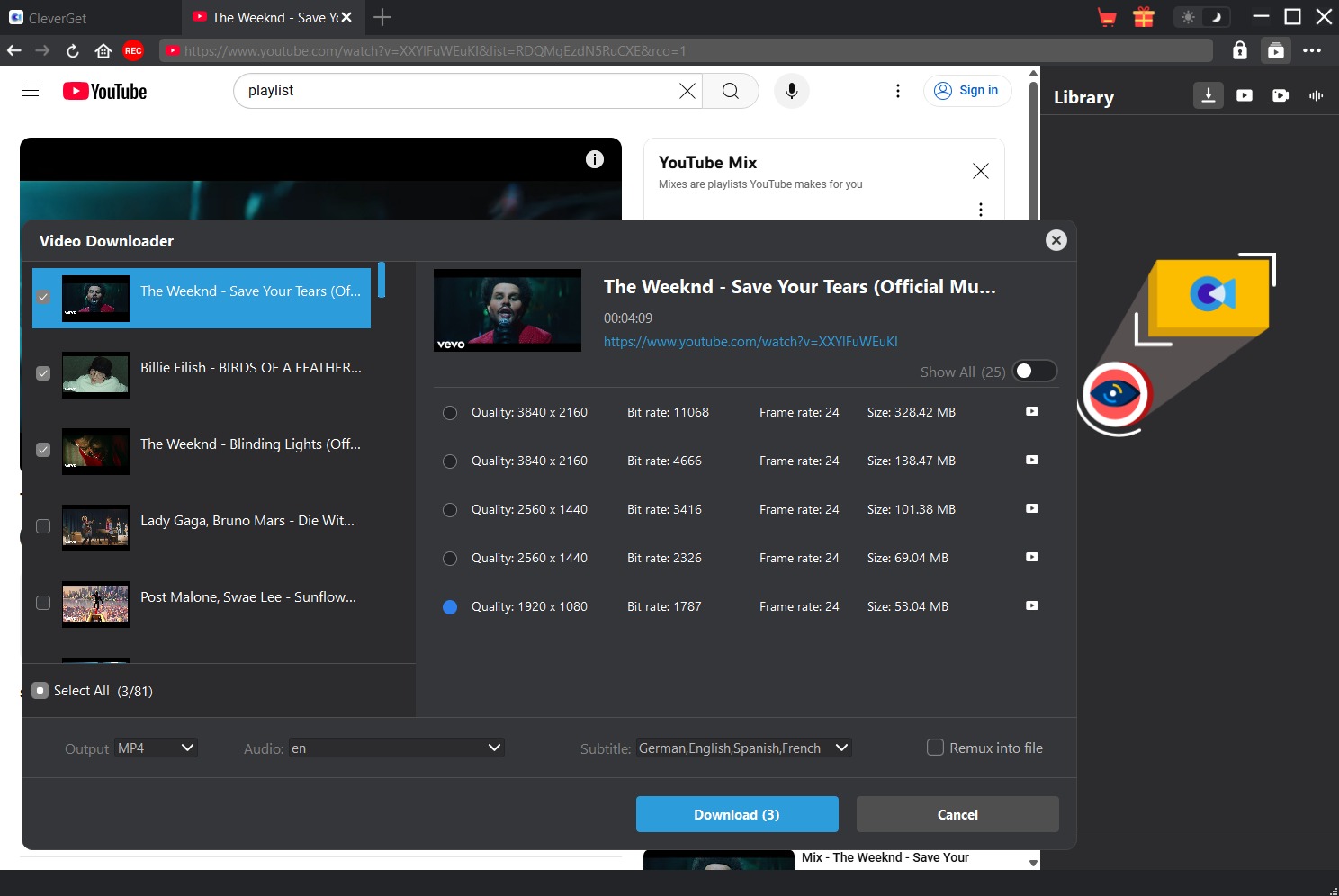Check the Lady Gaga, Bruno Mars video checkbox
Screen dimensions: 1339x896
[x=43, y=526]
